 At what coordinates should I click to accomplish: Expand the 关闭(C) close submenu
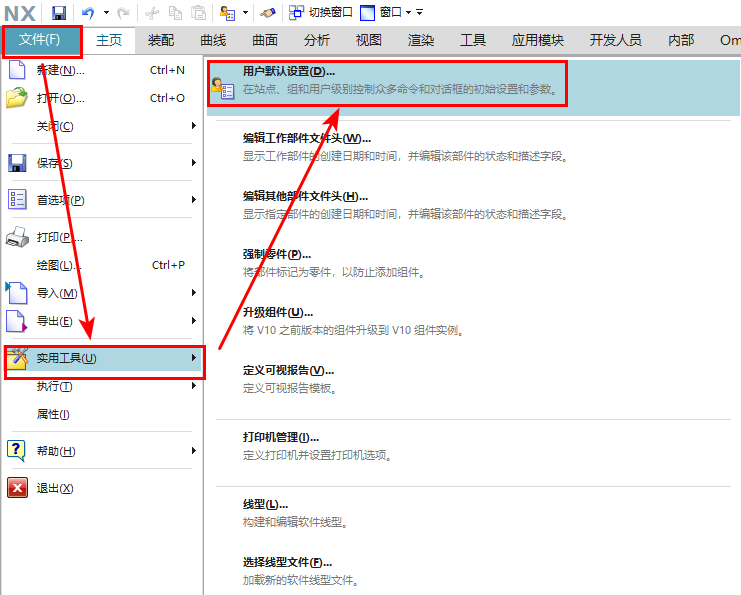[102, 126]
